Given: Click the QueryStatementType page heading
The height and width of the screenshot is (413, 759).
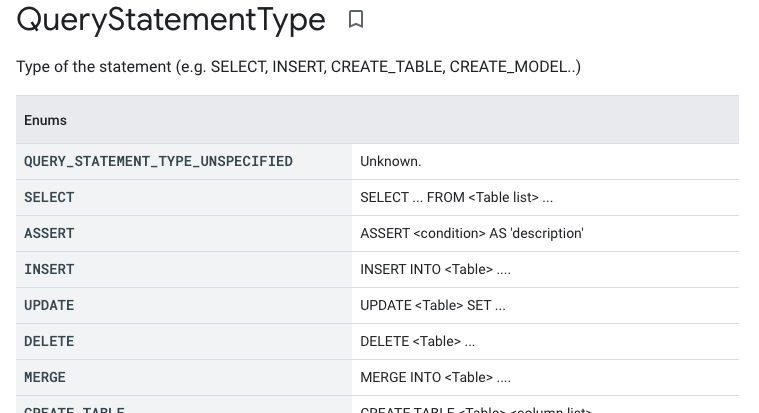Looking at the screenshot, I should (x=171, y=19).
